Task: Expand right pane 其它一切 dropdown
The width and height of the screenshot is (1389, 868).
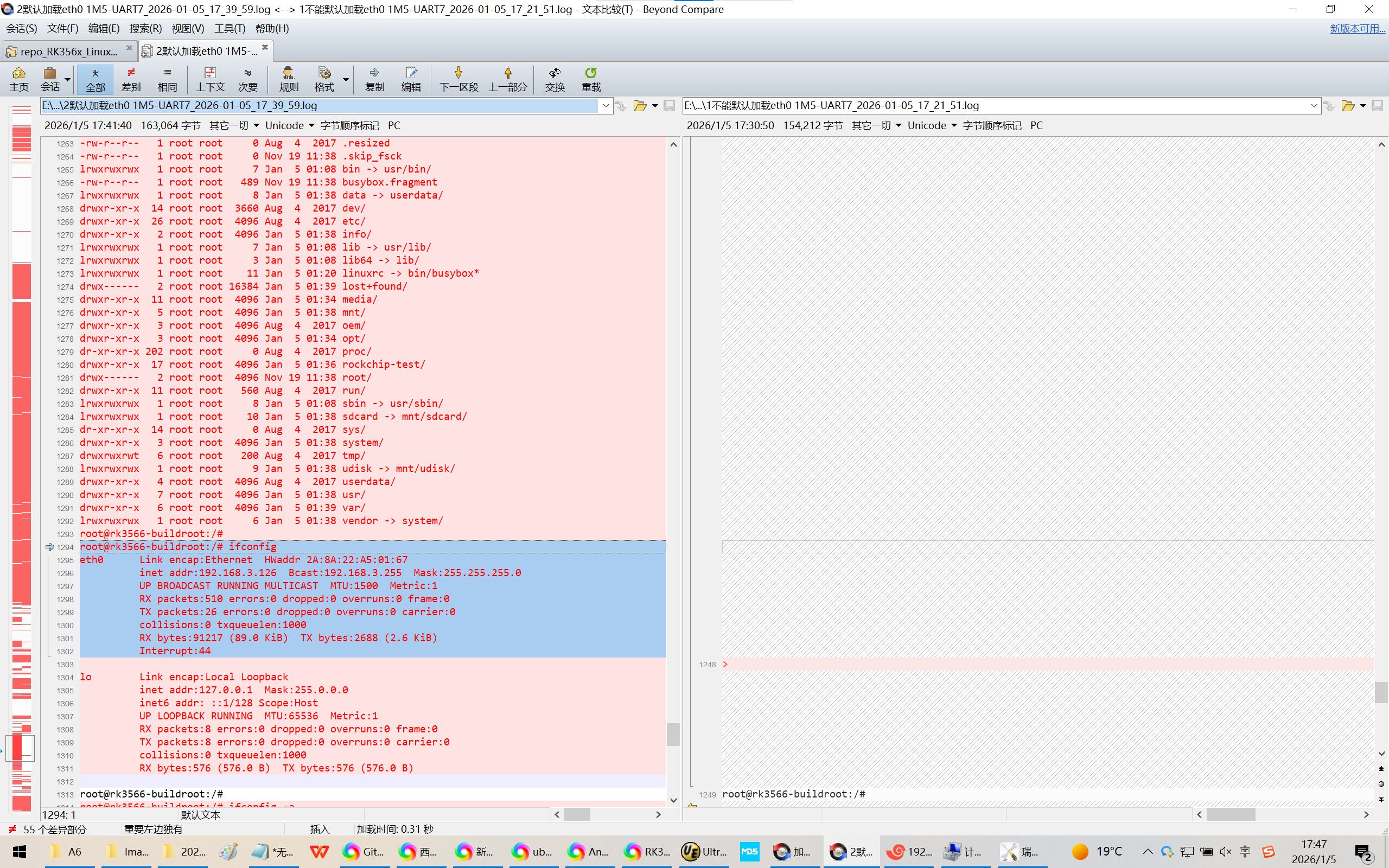Action: coord(876,126)
